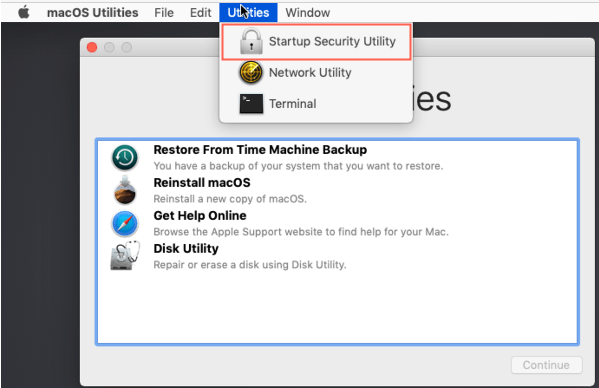
Task: Click 'Reinstall a new copy of macOS.' description
Action: click(230, 199)
